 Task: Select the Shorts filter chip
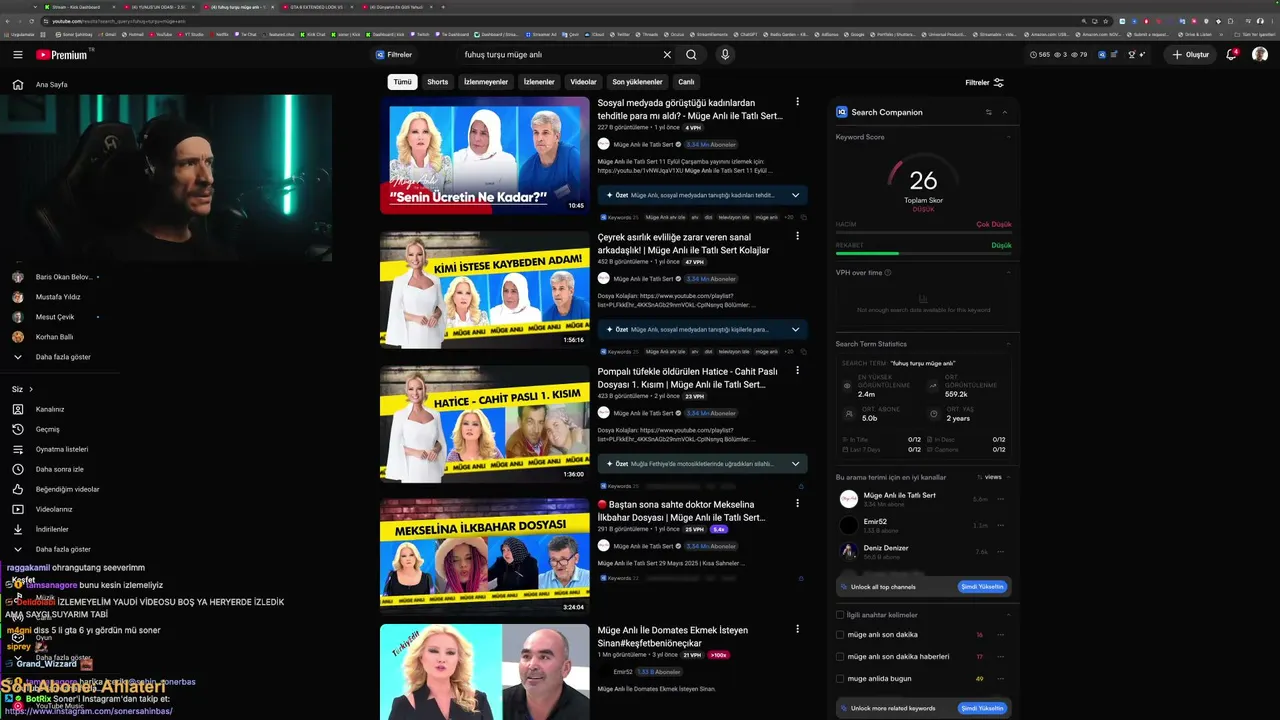pos(438,82)
